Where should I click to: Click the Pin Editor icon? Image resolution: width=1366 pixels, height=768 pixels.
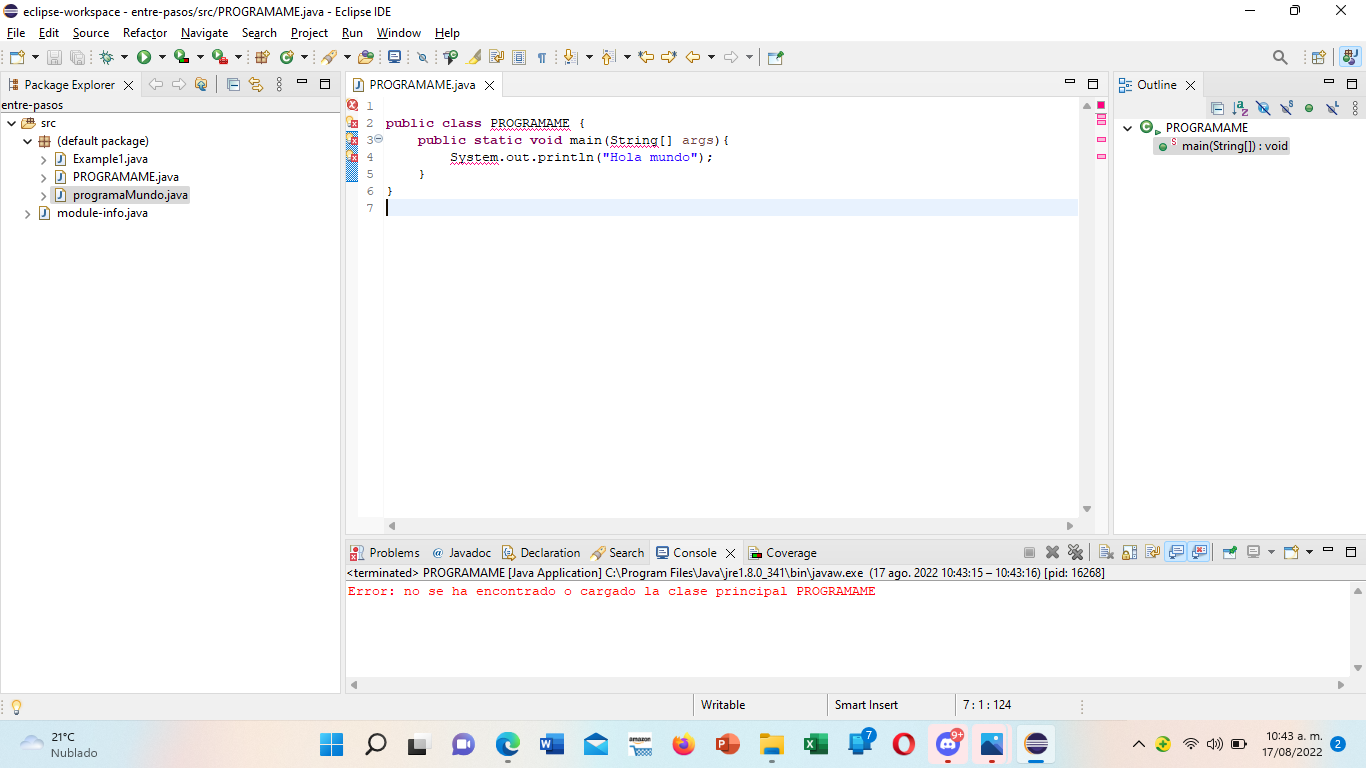point(775,57)
